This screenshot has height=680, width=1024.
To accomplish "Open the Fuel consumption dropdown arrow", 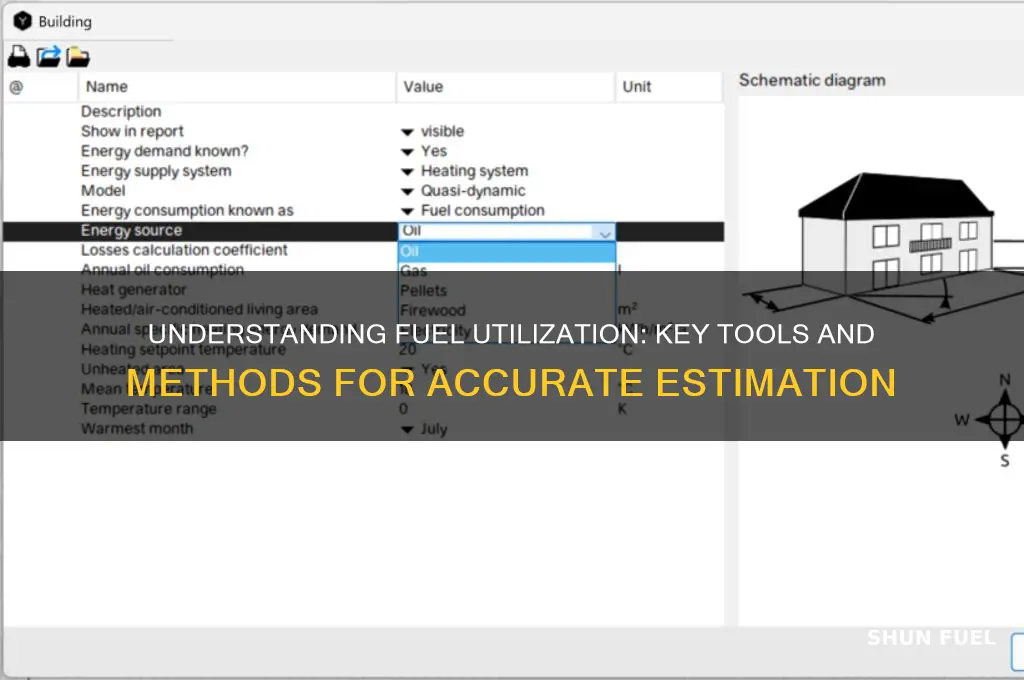I will click(x=408, y=211).
